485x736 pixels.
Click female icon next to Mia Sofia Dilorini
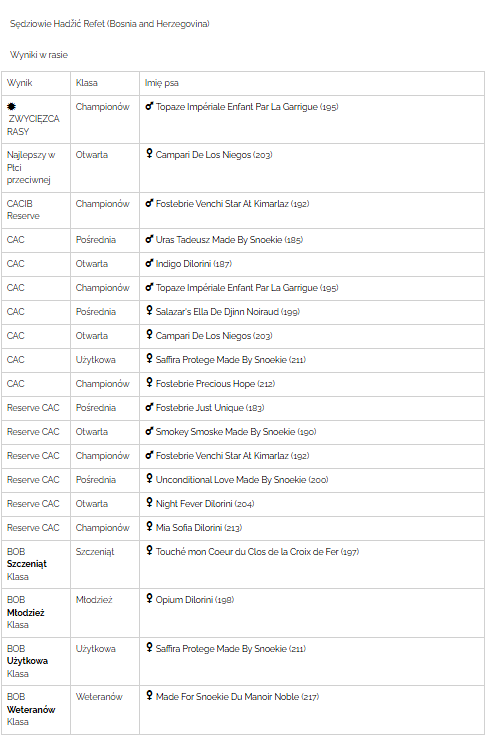coord(149,527)
